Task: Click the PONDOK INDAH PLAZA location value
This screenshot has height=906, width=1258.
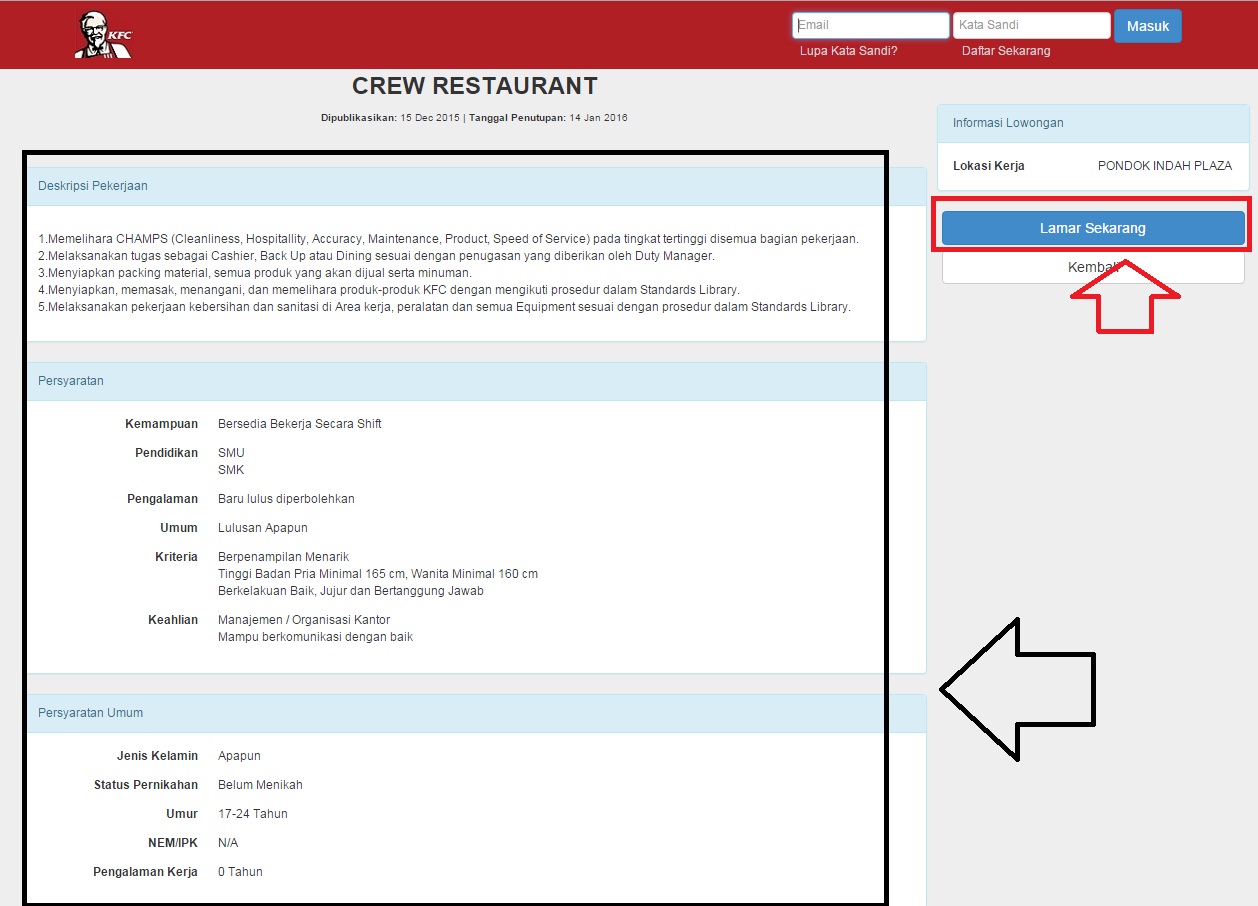Action: point(1165,166)
